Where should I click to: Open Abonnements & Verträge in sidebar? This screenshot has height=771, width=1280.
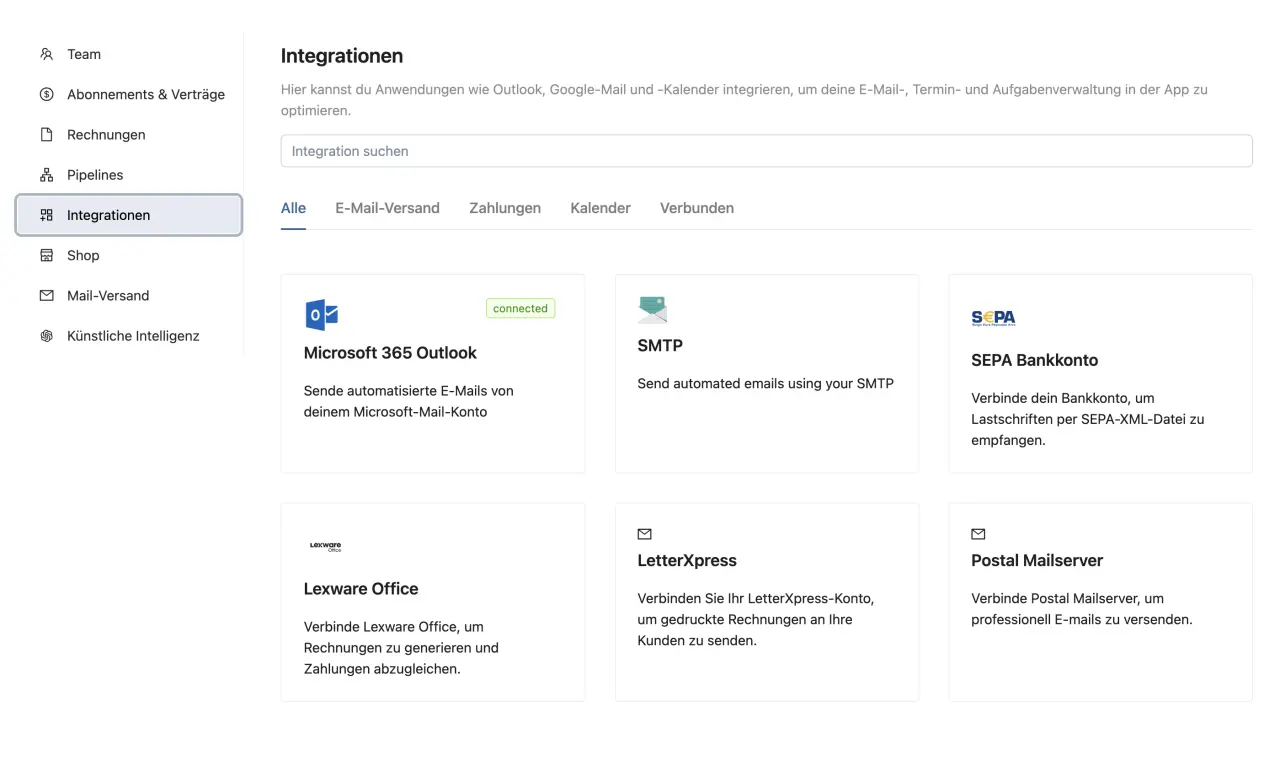tap(146, 95)
